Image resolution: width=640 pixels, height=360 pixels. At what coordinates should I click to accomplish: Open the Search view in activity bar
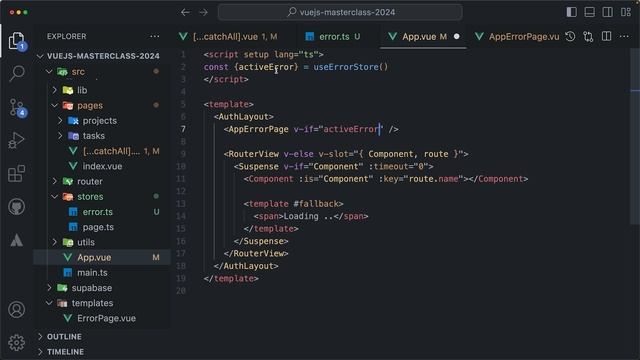click(x=16, y=73)
